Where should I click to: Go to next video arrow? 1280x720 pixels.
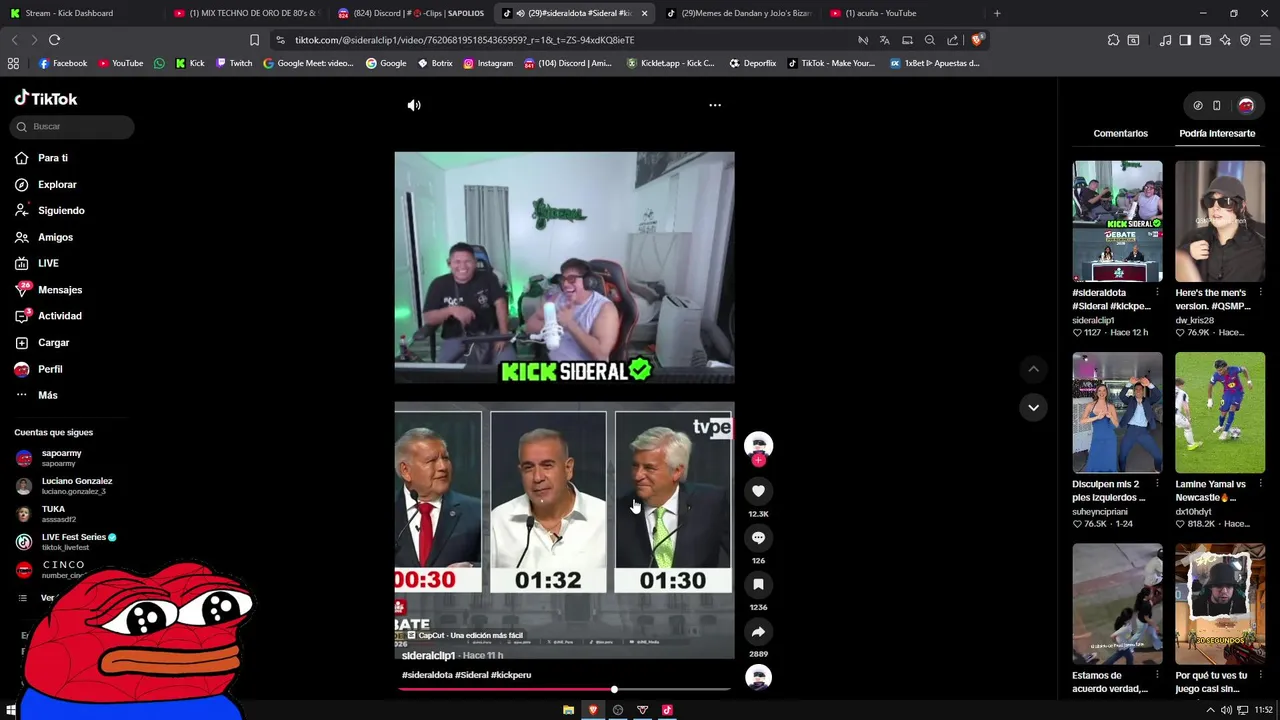coord(1033,407)
